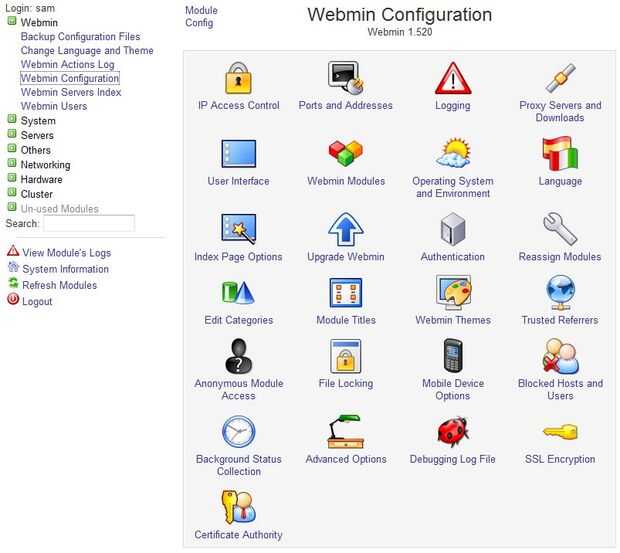Click the Edit Categories shapes icon

(238, 293)
